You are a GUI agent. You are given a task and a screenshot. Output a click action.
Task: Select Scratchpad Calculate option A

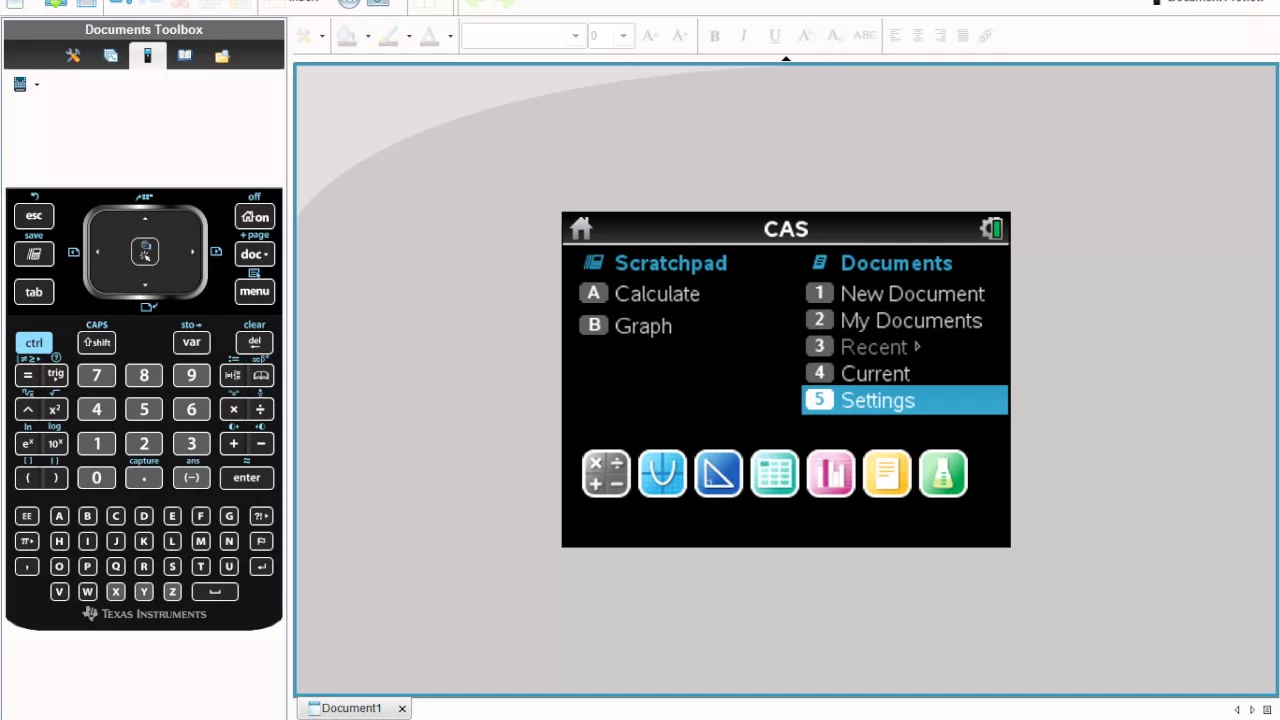640,294
